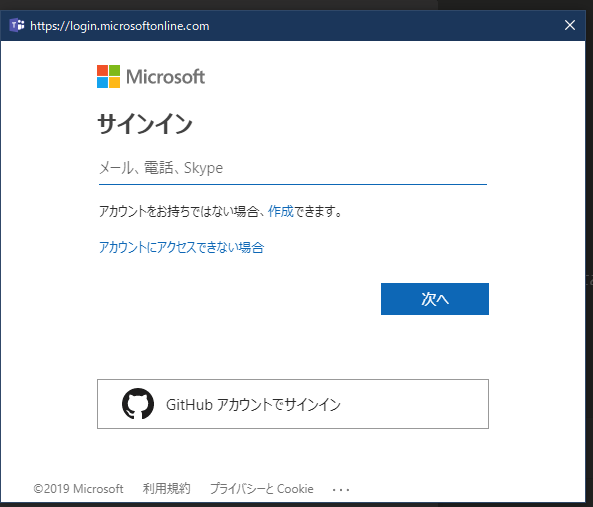Open the プライバシーと Cookie link
The width and height of the screenshot is (593, 507).
(x=262, y=488)
